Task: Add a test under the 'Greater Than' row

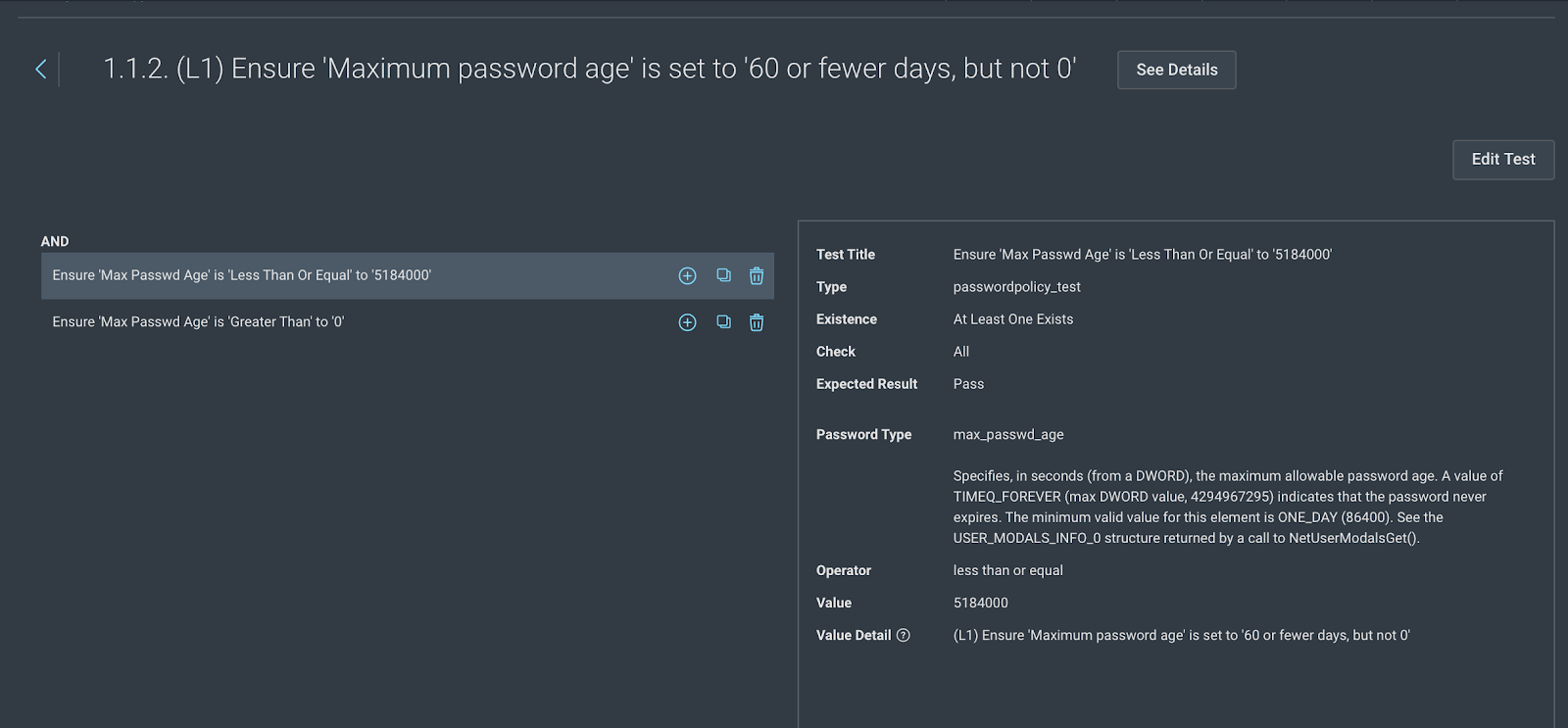Action: point(687,322)
